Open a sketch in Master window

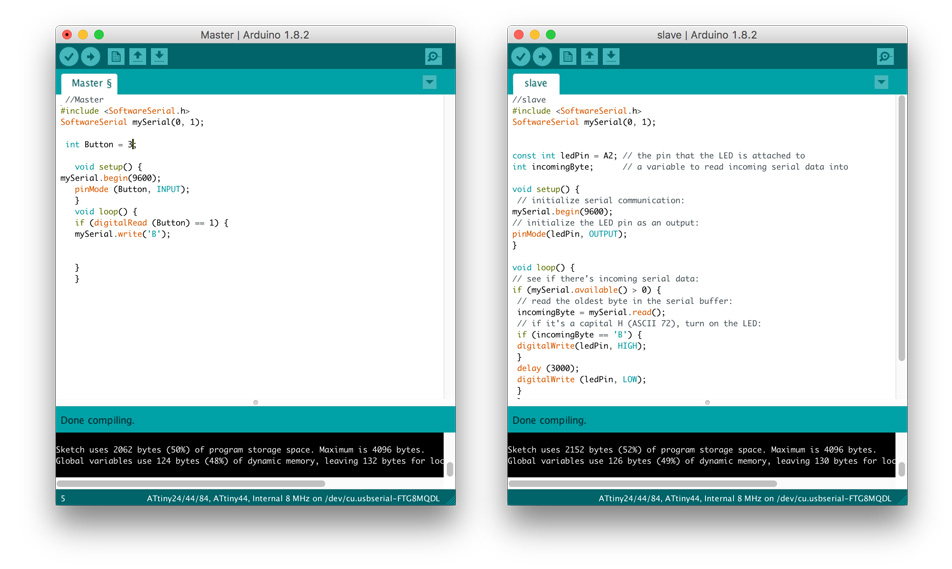(138, 56)
